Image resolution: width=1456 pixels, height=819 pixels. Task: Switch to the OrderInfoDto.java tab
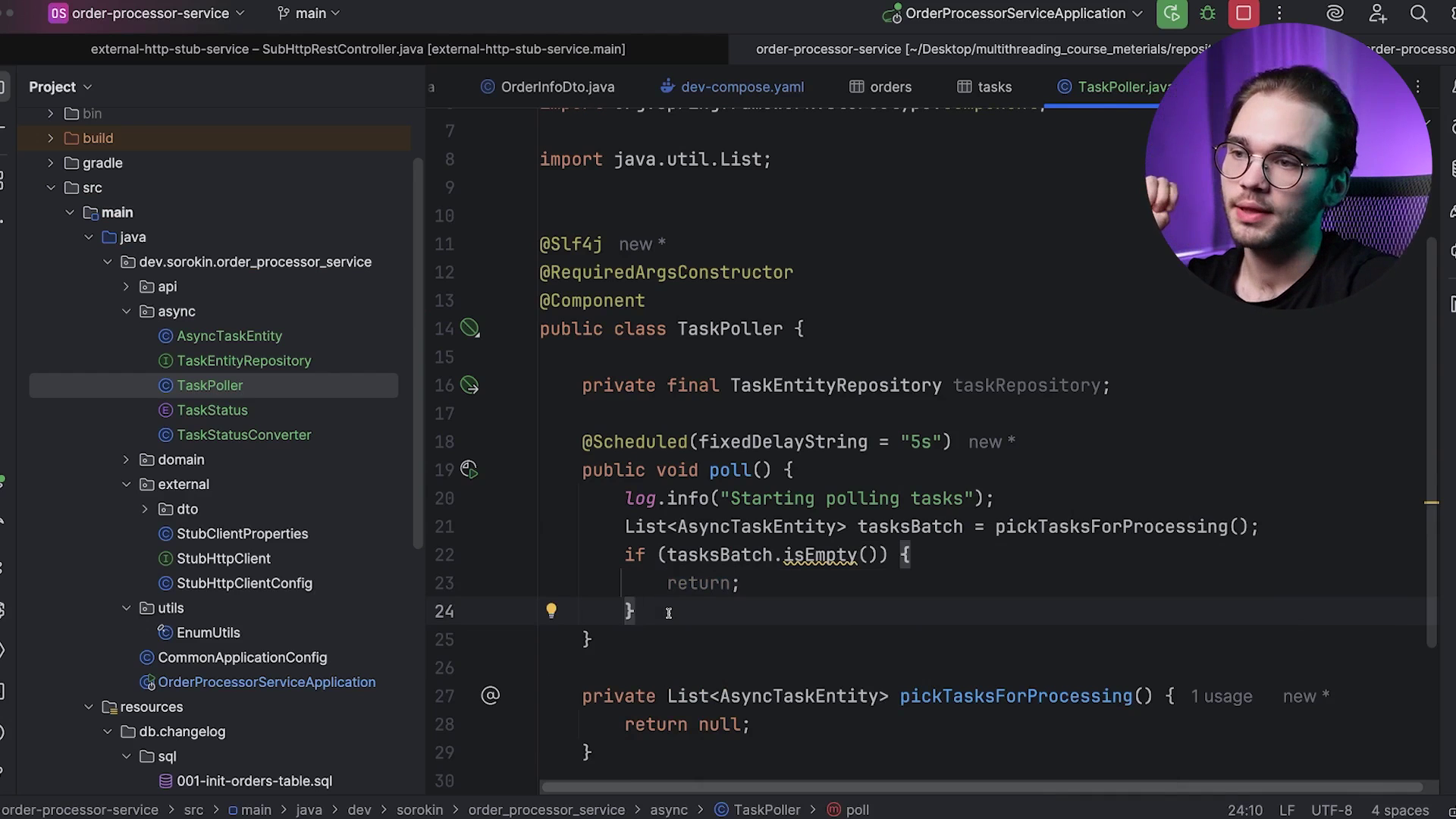(557, 87)
